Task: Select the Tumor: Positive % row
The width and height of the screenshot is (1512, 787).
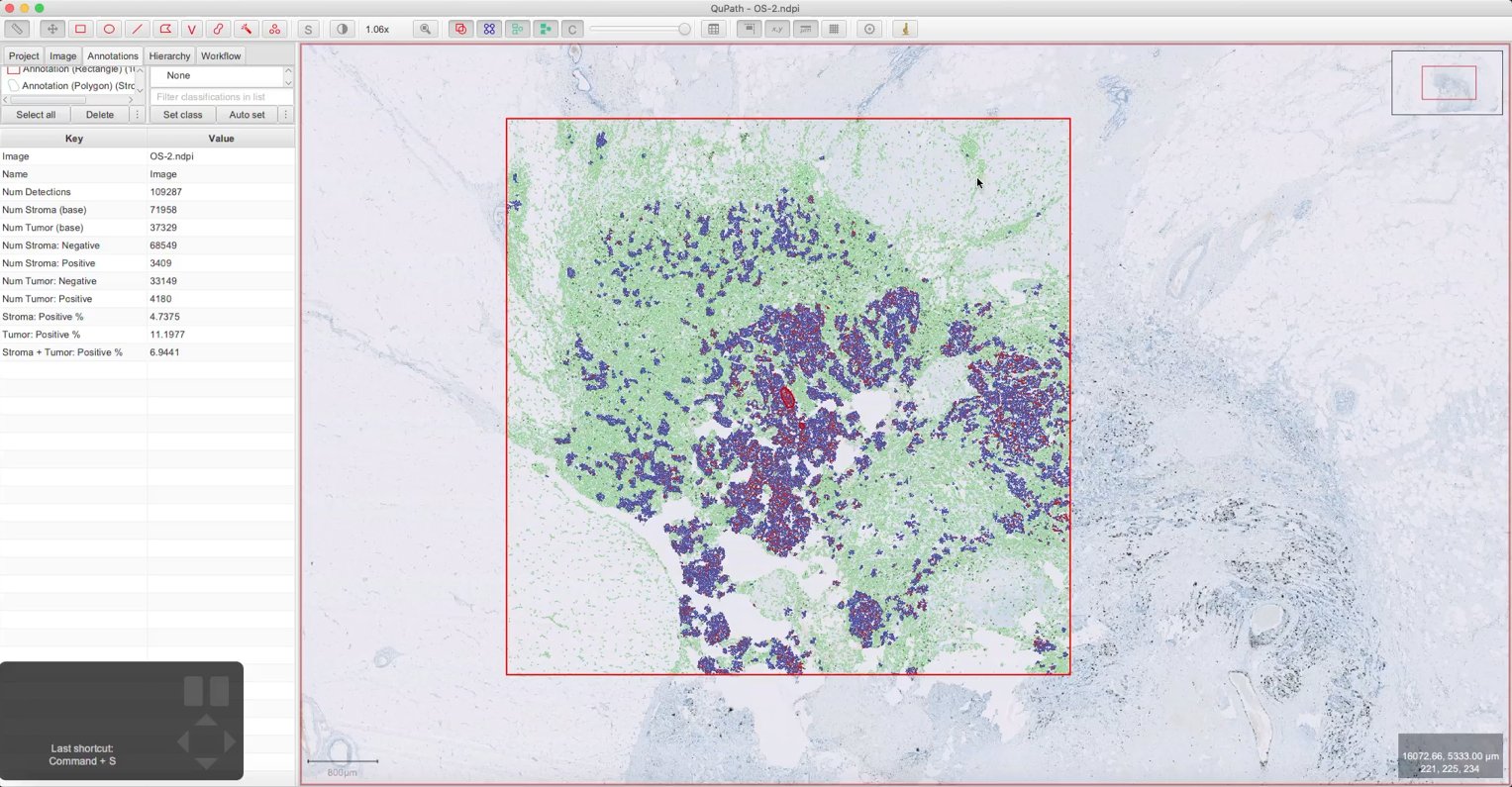Action: pos(148,335)
